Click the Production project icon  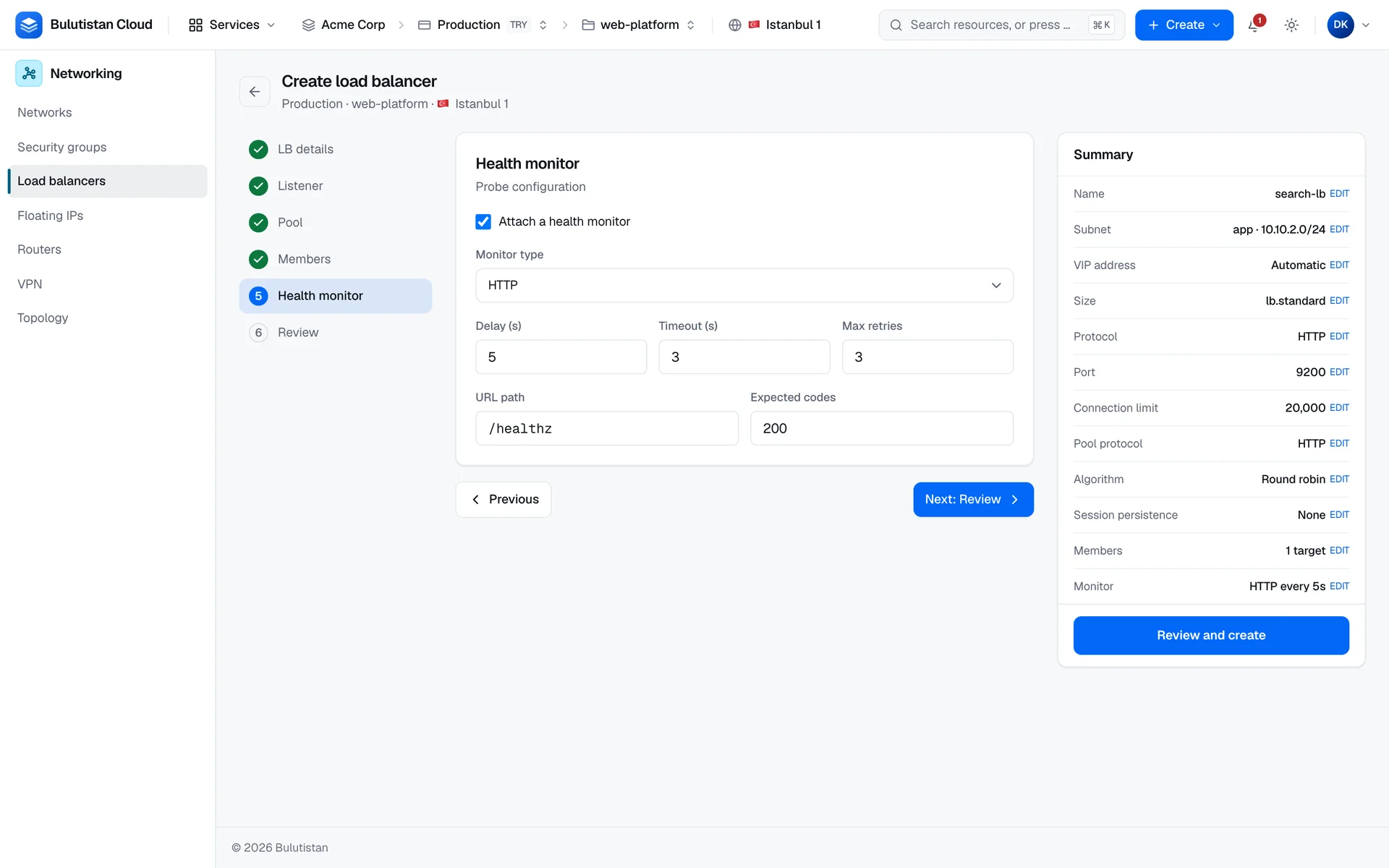pos(425,25)
